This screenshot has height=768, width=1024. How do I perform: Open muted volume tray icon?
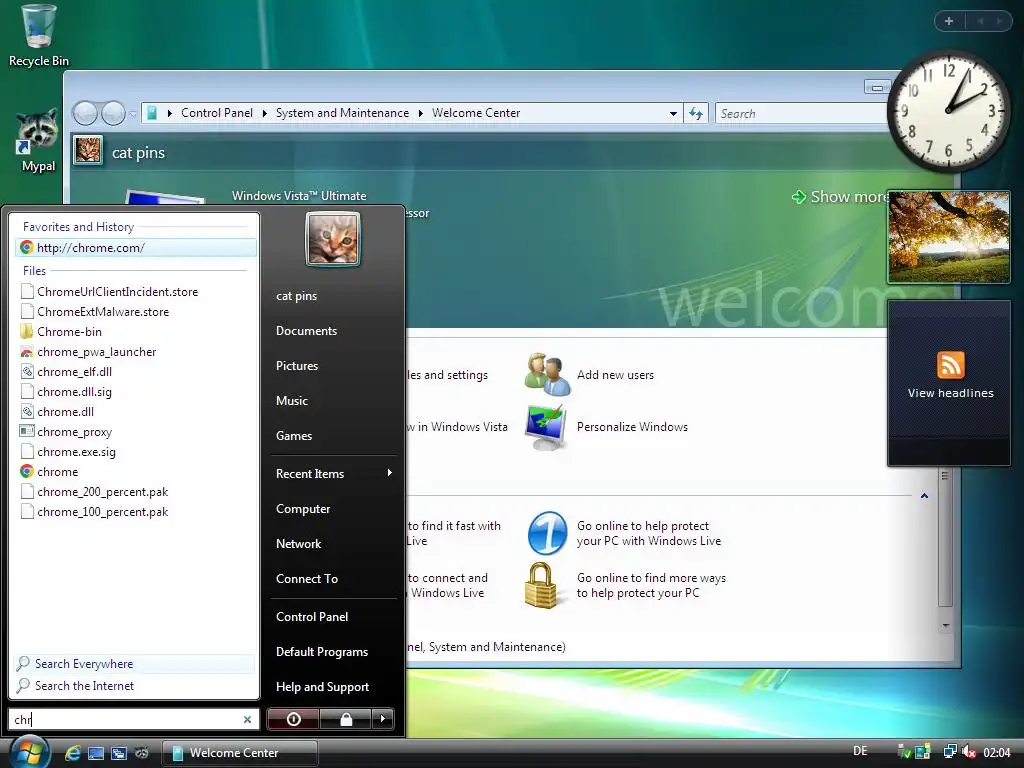[968, 752]
